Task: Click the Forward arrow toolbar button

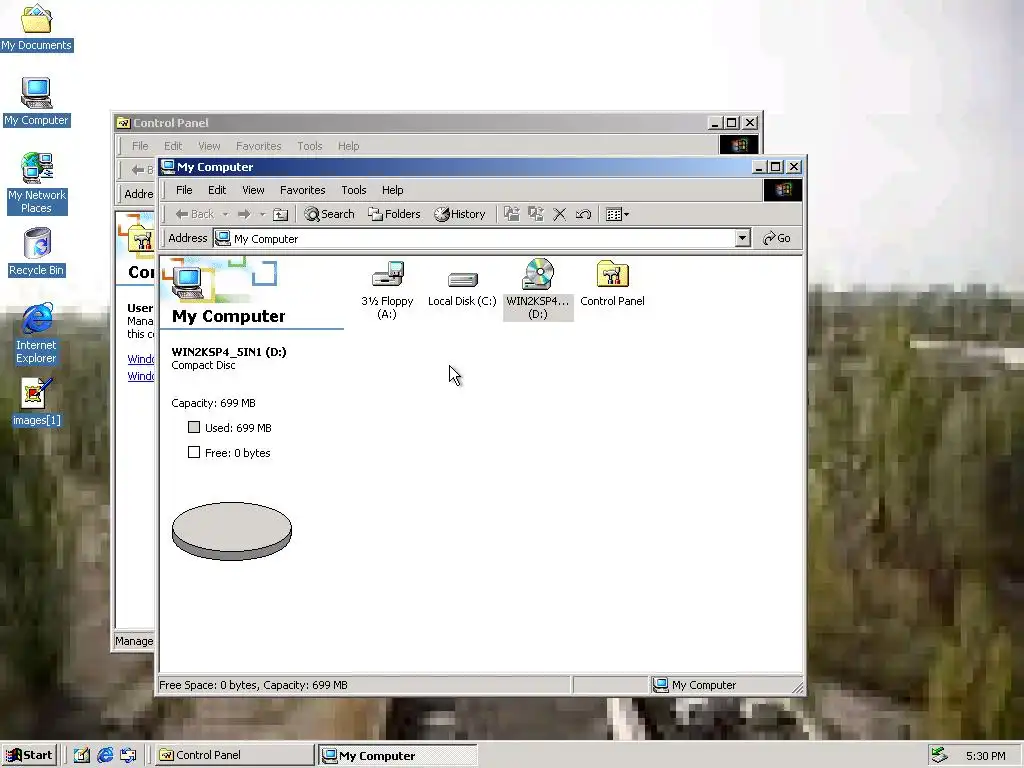Action: point(244,214)
